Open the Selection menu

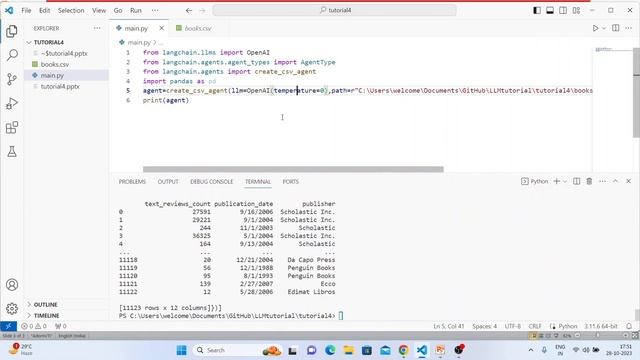tap(71, 11)
